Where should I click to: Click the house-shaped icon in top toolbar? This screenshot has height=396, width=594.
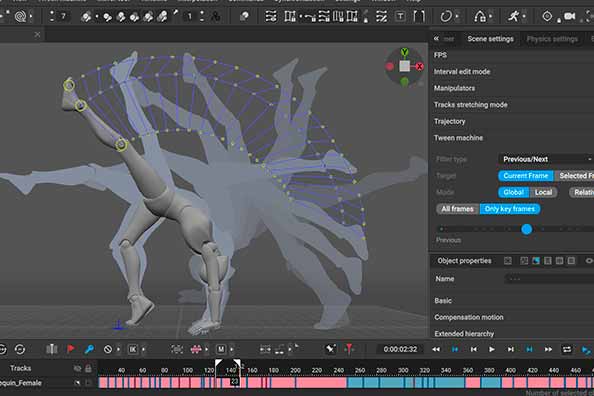[480, 16]
